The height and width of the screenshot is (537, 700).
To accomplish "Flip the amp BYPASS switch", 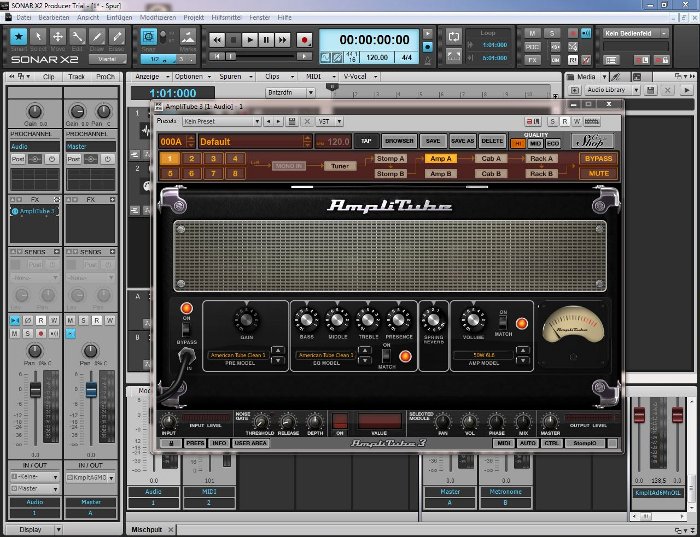I will 186,330.
